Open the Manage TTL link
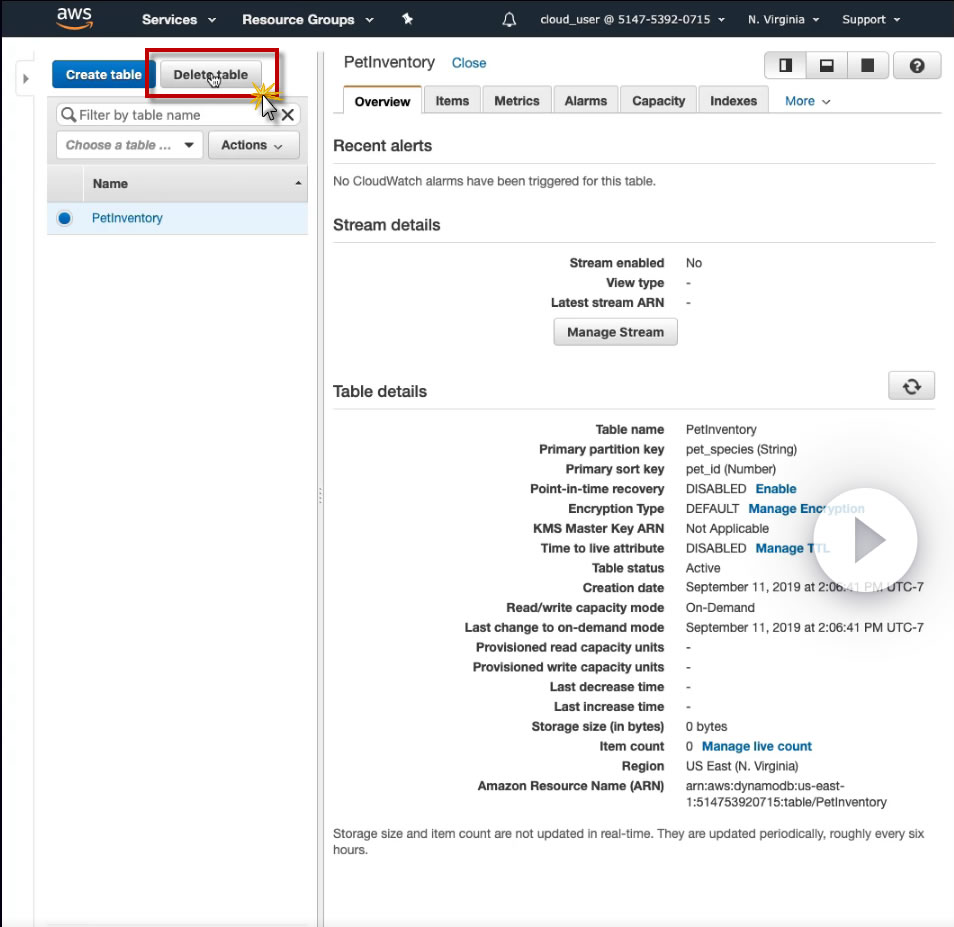954x927 pixels. point(792,548)
